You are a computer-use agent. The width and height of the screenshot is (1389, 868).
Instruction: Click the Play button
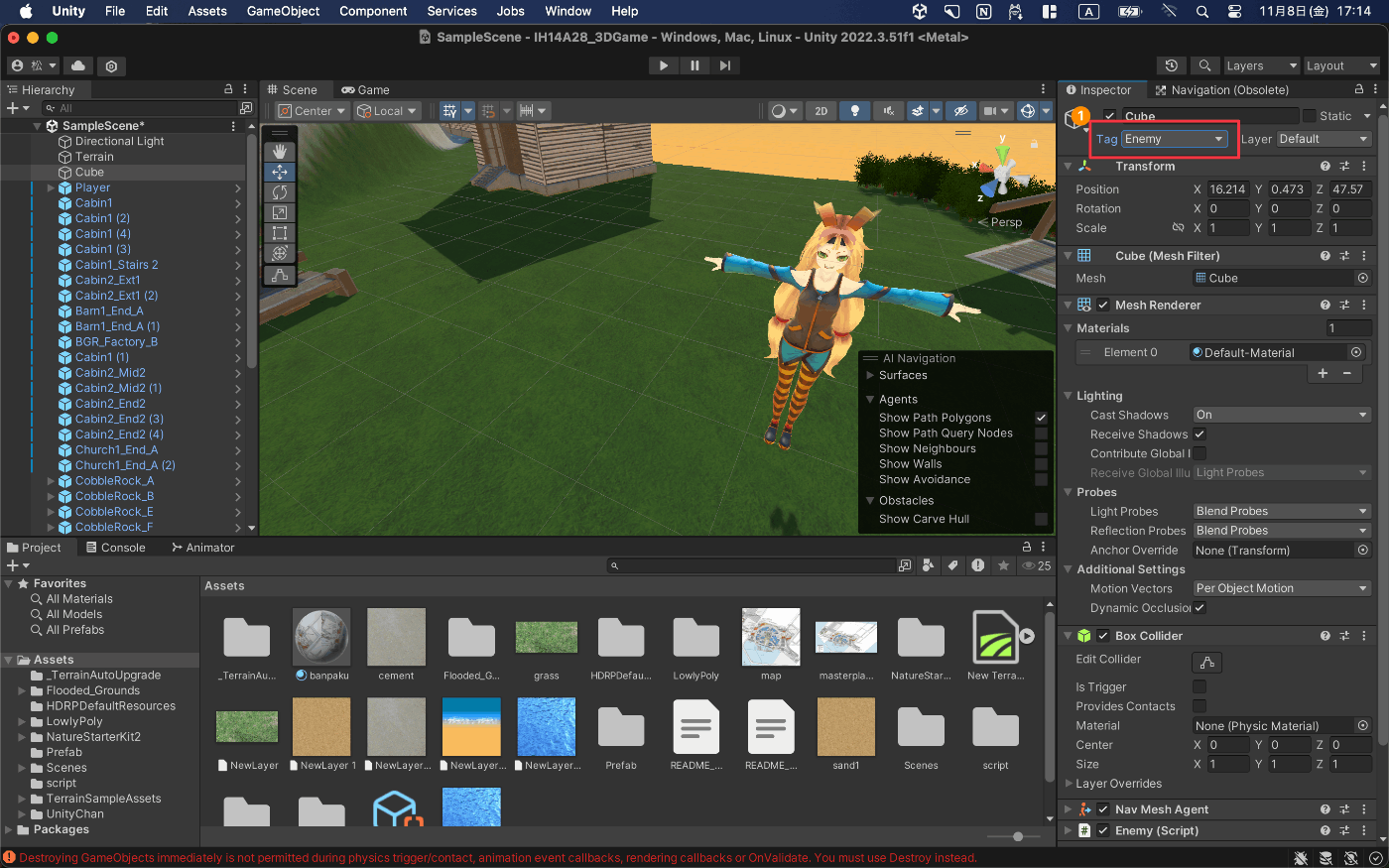click(x=663, y=65)
